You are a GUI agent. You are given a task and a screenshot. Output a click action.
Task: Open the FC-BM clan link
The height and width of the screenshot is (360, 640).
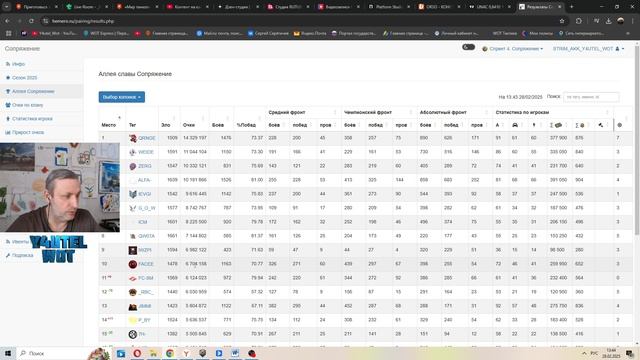[x=146, y=278]
